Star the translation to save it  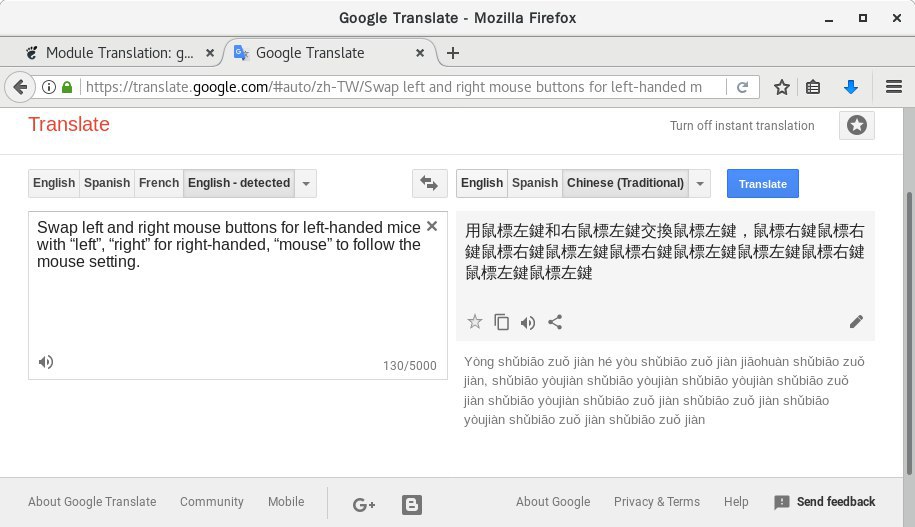pos(475,322)
